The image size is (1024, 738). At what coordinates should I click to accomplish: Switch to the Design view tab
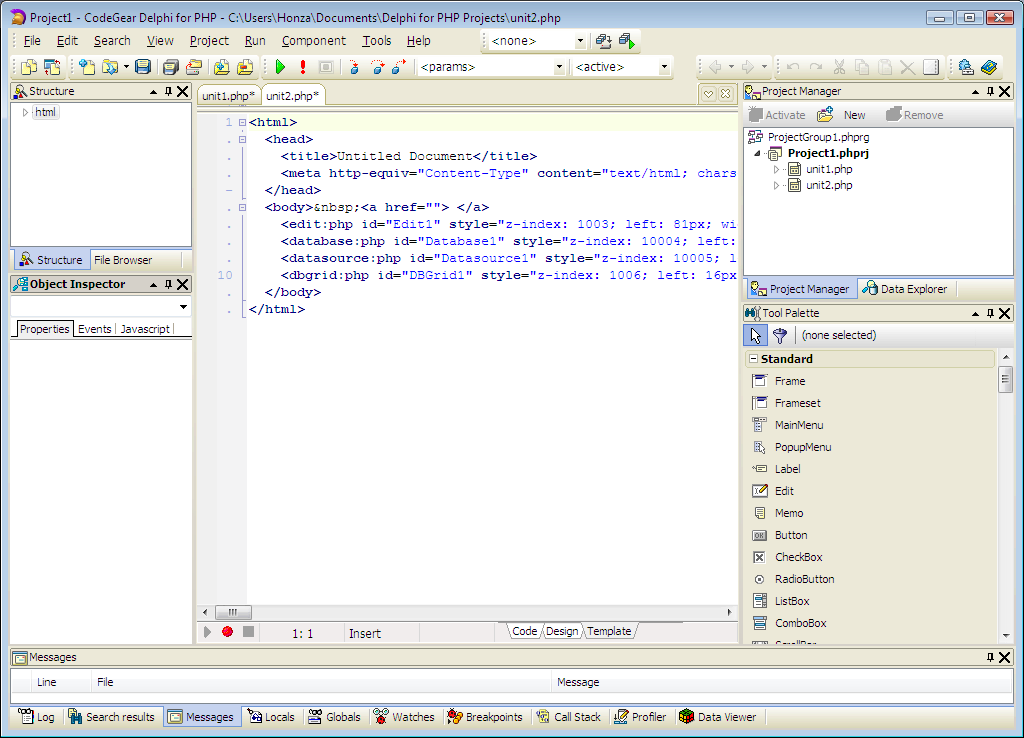(x=562, y=631)
